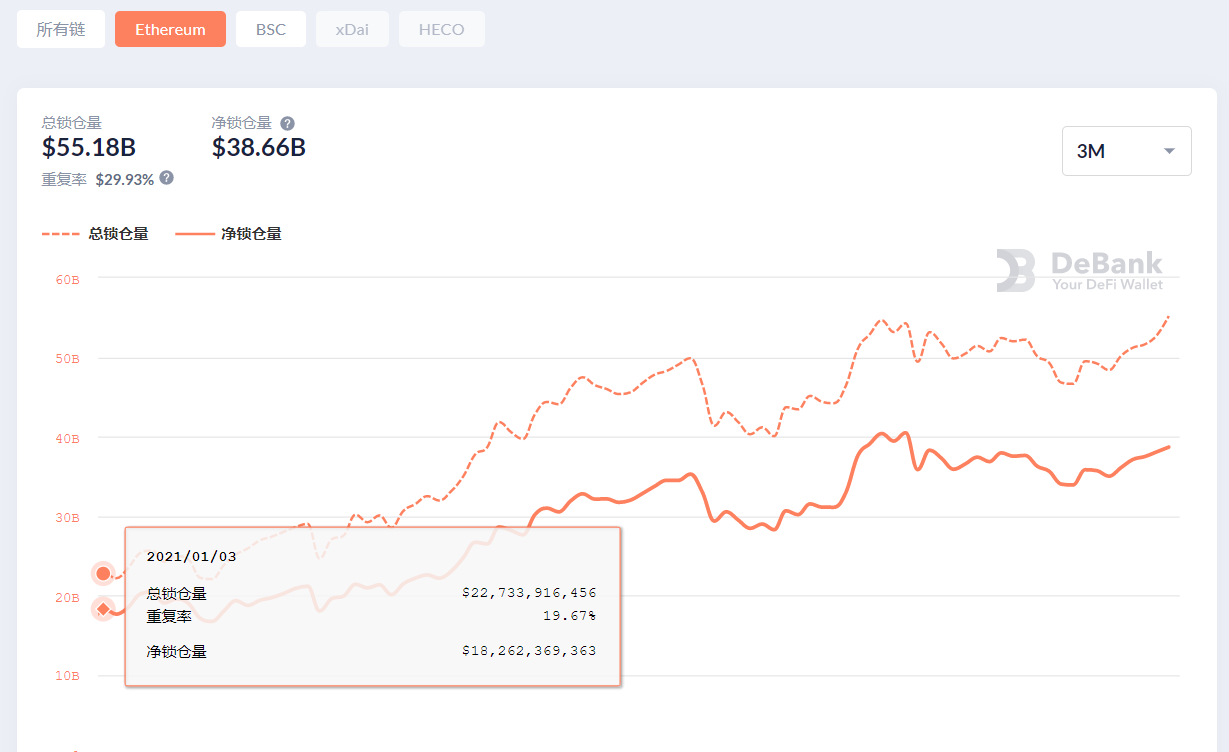Open the 3M time range dropdown
Image resolution: width=1229 pixels, height=752 pixels.
click(x=1126, y=151)
